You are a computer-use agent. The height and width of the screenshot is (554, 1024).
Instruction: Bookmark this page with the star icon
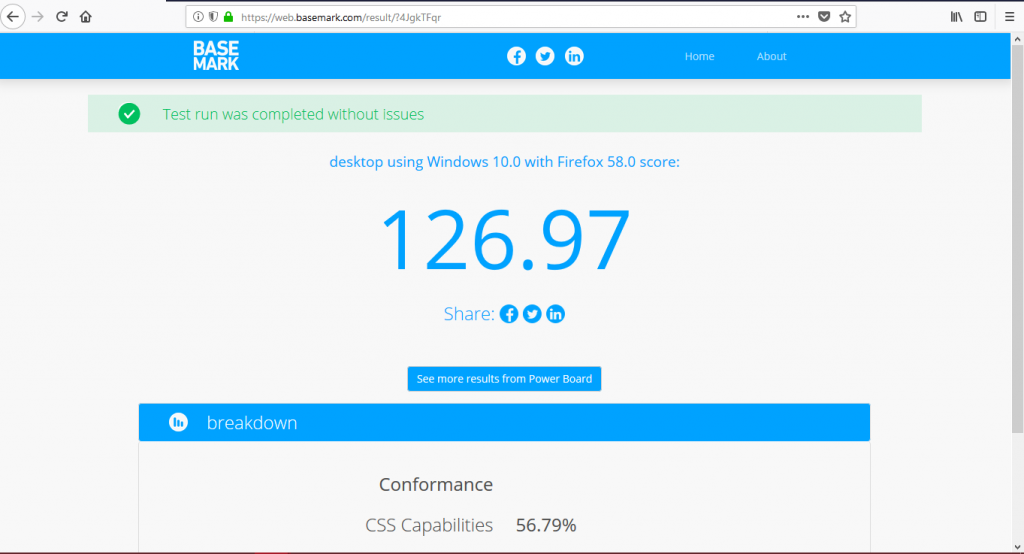845,17
